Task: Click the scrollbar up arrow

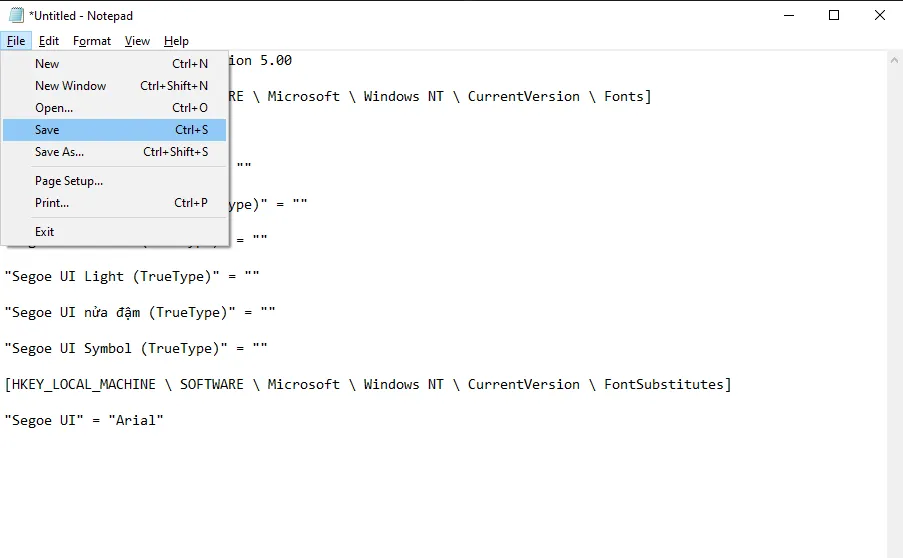Action: coord(894,60)
